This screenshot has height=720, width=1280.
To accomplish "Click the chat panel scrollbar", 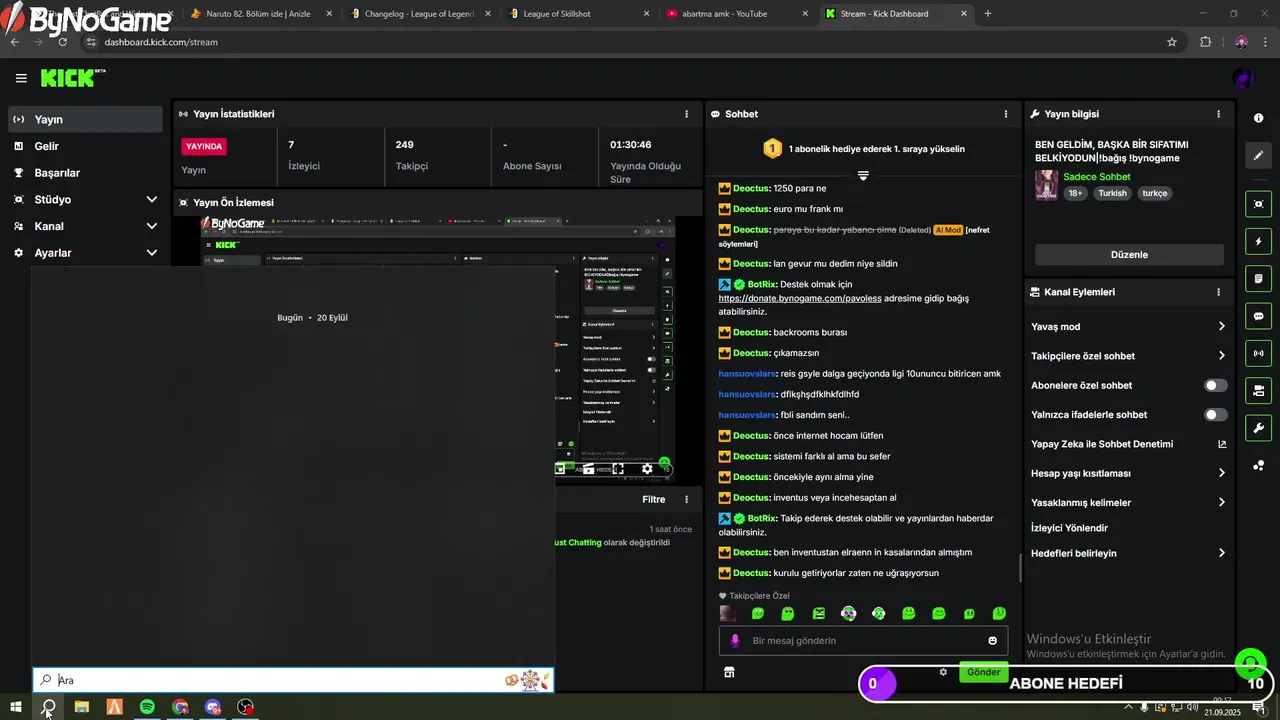I will [1020, 567].
